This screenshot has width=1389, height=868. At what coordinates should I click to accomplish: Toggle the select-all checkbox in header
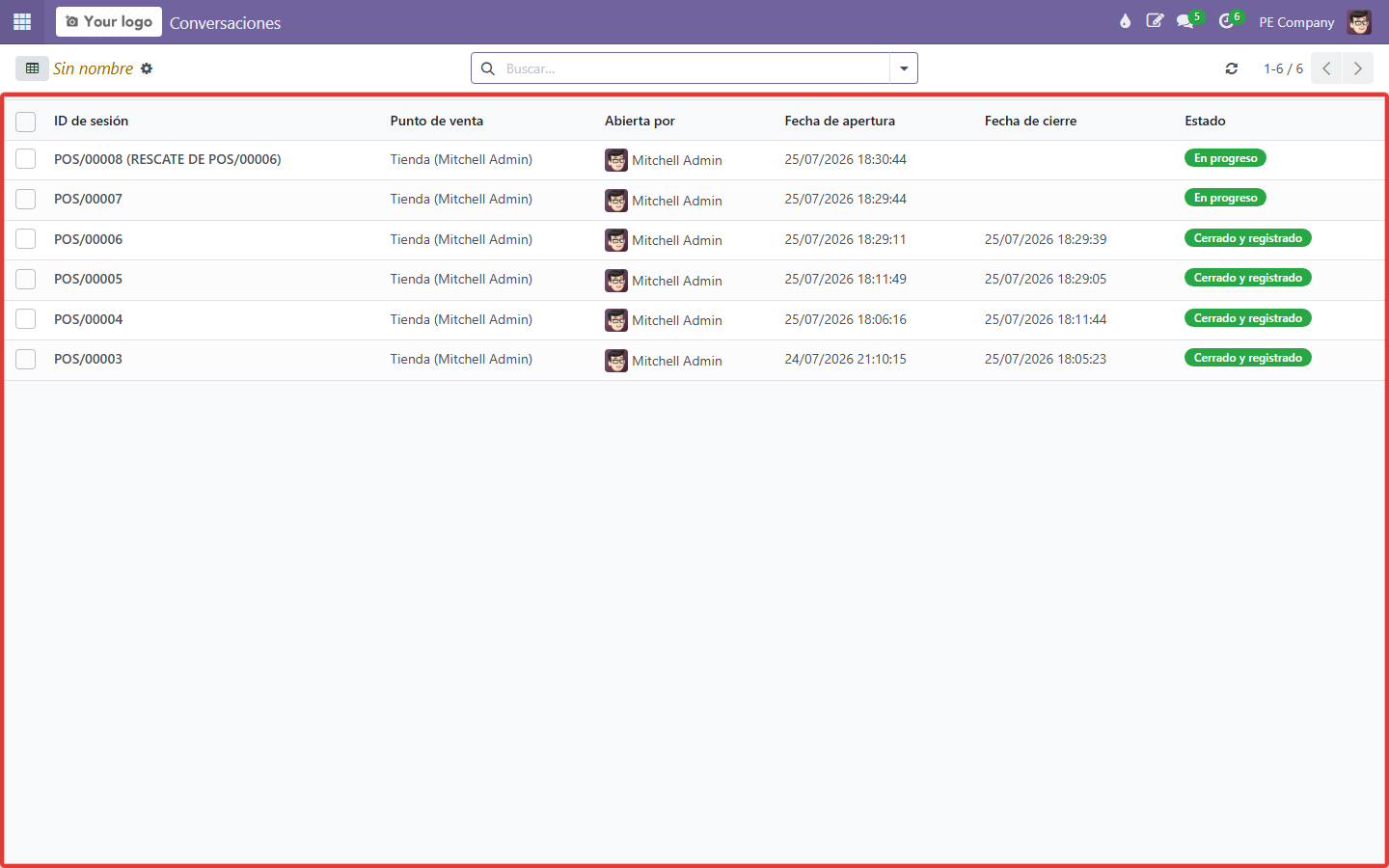point(26,122)
